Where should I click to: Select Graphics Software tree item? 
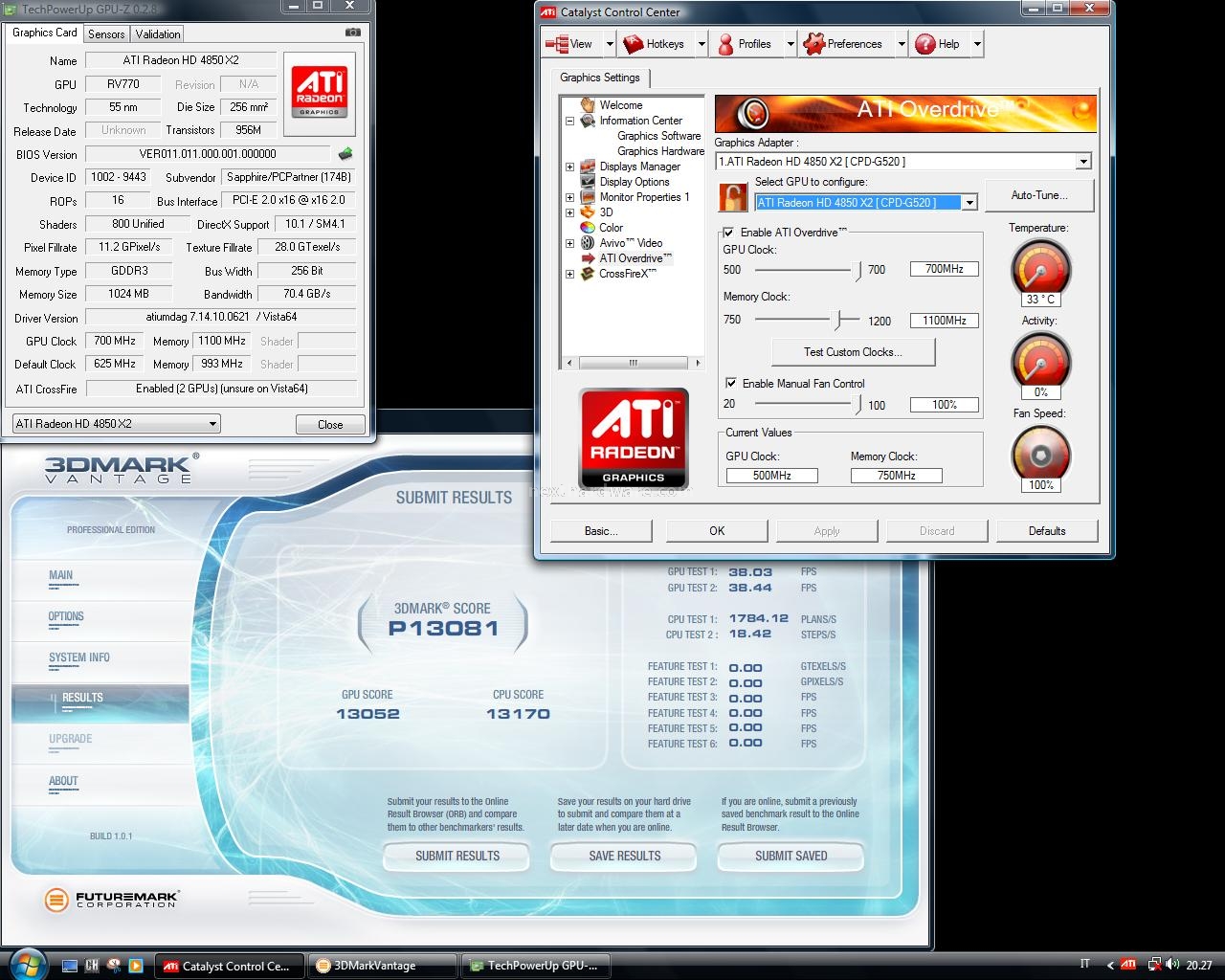click(x=658, y=136)
